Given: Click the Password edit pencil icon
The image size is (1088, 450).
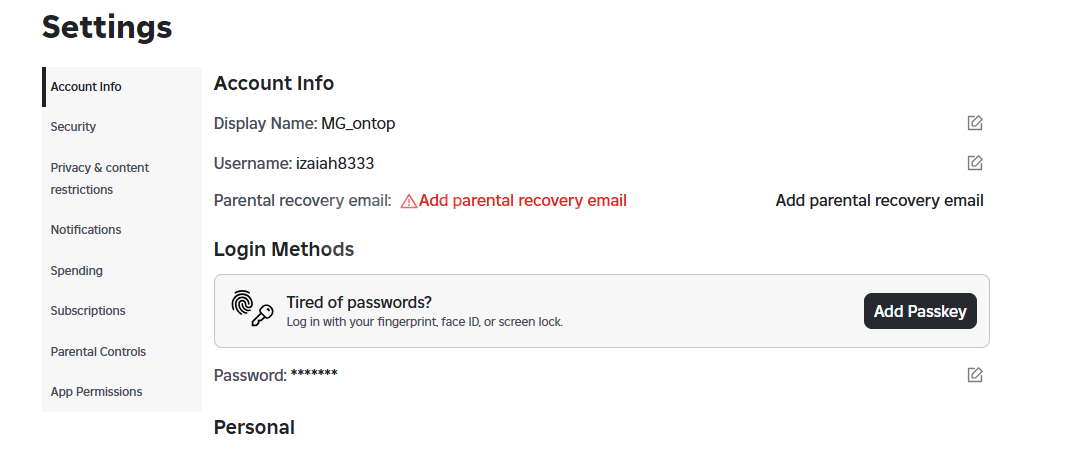Looking at the screenshot, I should (x=974, y=375).
